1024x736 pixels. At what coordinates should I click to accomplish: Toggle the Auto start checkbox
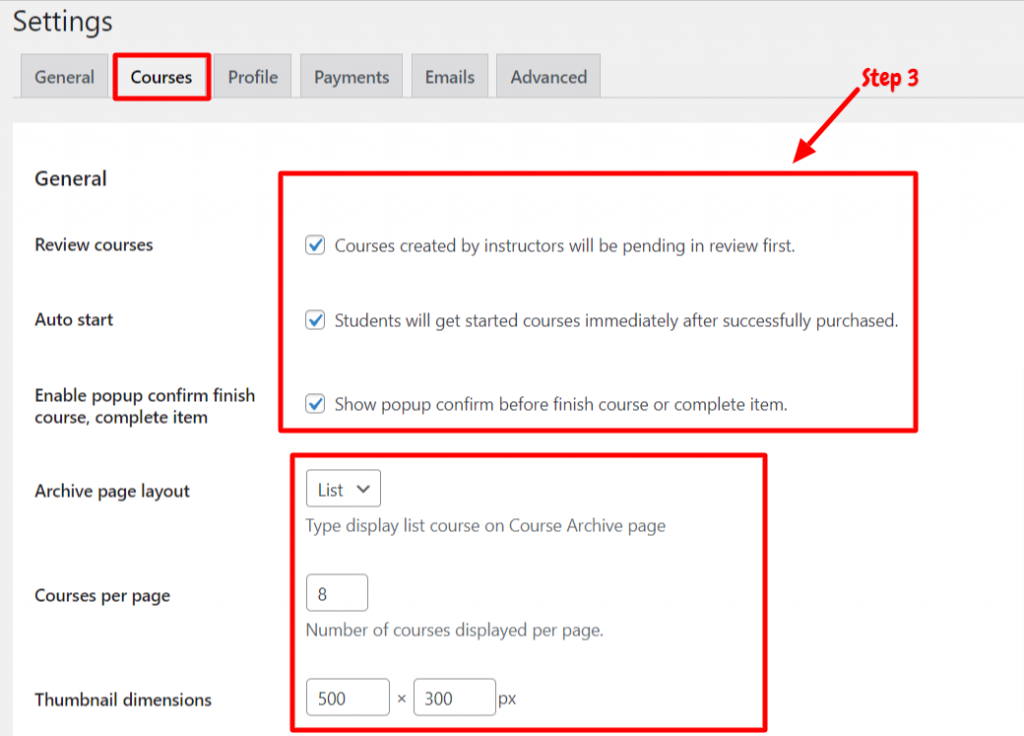(315, 320)
